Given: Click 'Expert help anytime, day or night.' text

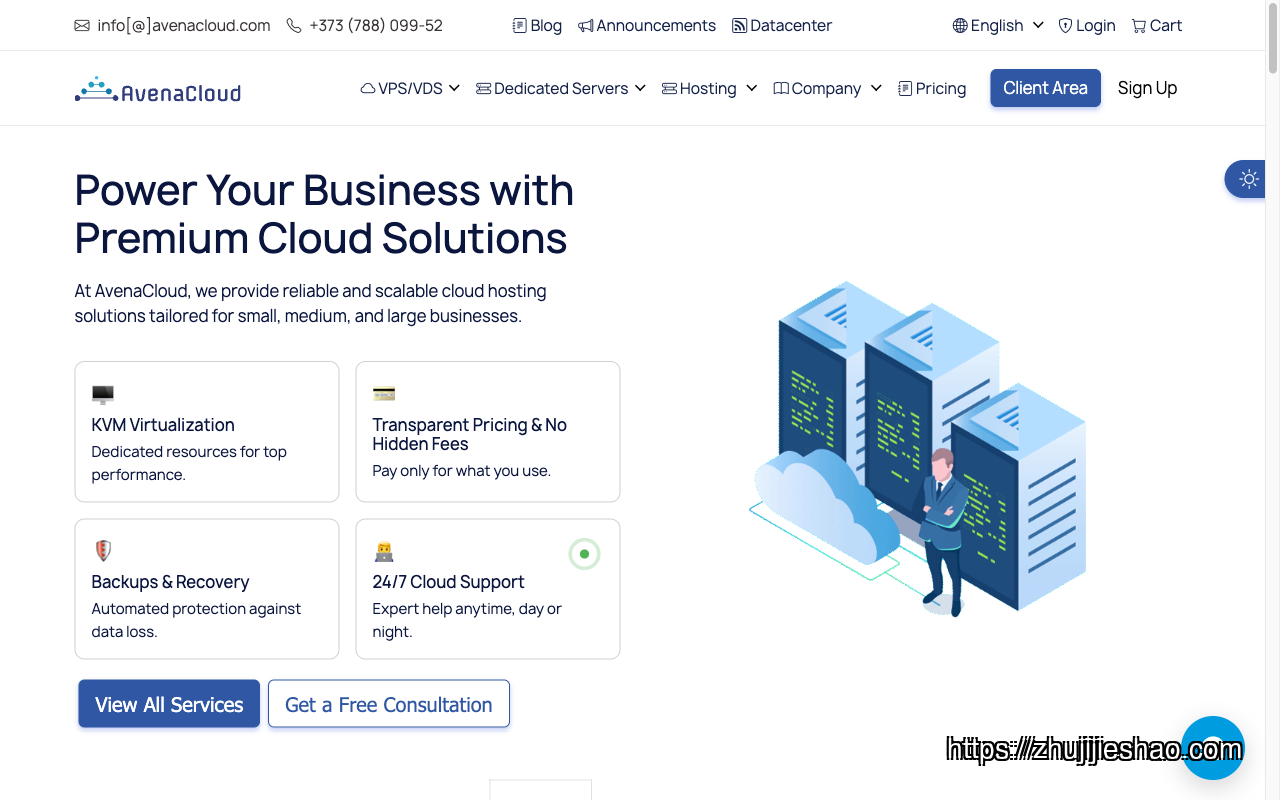Looking at the screenshot, I should pyautogui.click(x=467, y=620).
